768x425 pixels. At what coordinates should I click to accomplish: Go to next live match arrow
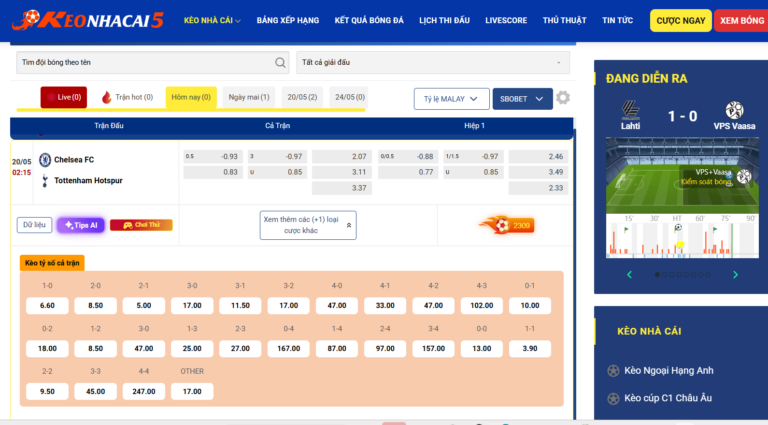[735, 275]
